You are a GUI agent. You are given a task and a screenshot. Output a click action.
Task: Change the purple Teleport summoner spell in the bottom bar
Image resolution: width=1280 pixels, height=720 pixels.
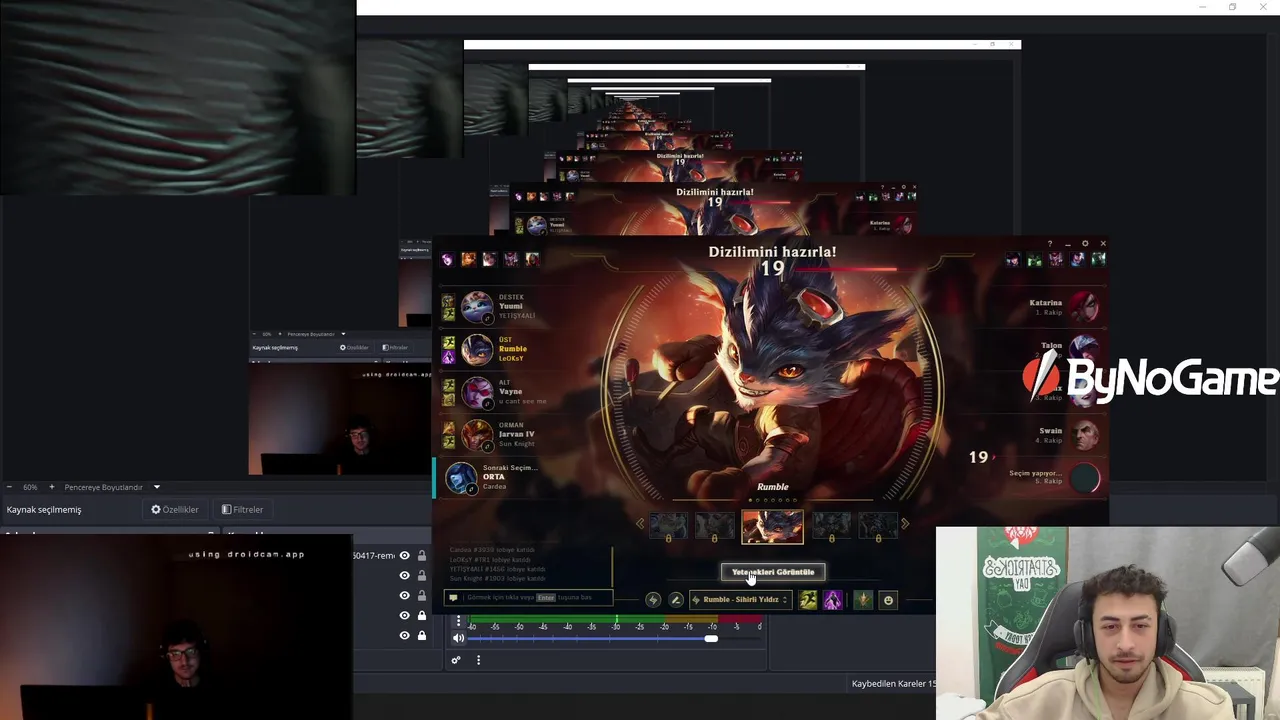[832, 600]
